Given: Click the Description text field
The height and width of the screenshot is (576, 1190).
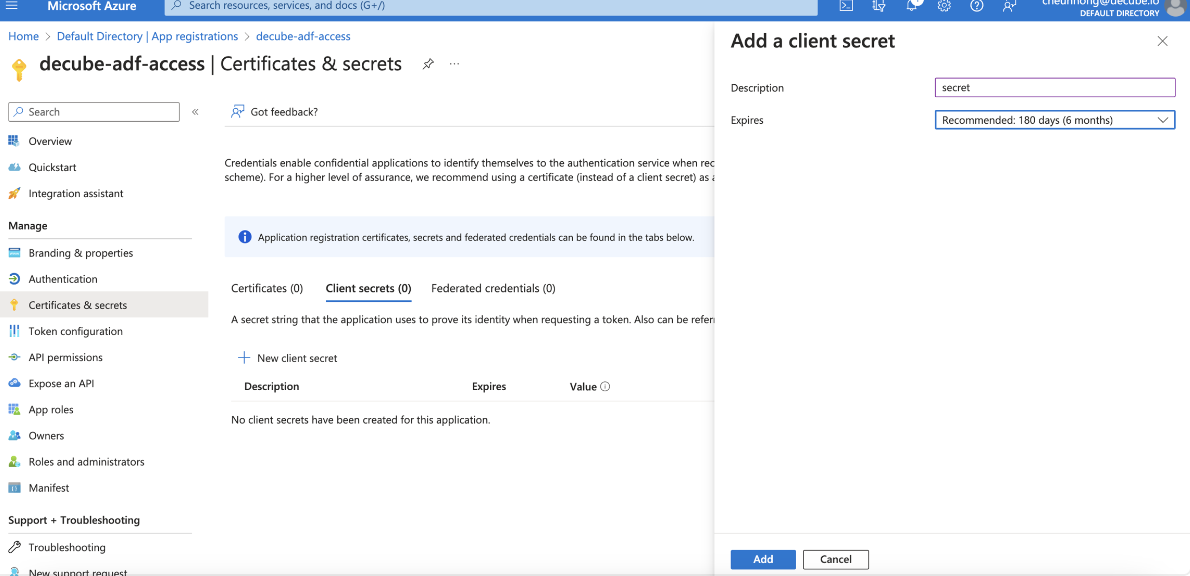Looking at the screenshot, I should click(1054, 88).
